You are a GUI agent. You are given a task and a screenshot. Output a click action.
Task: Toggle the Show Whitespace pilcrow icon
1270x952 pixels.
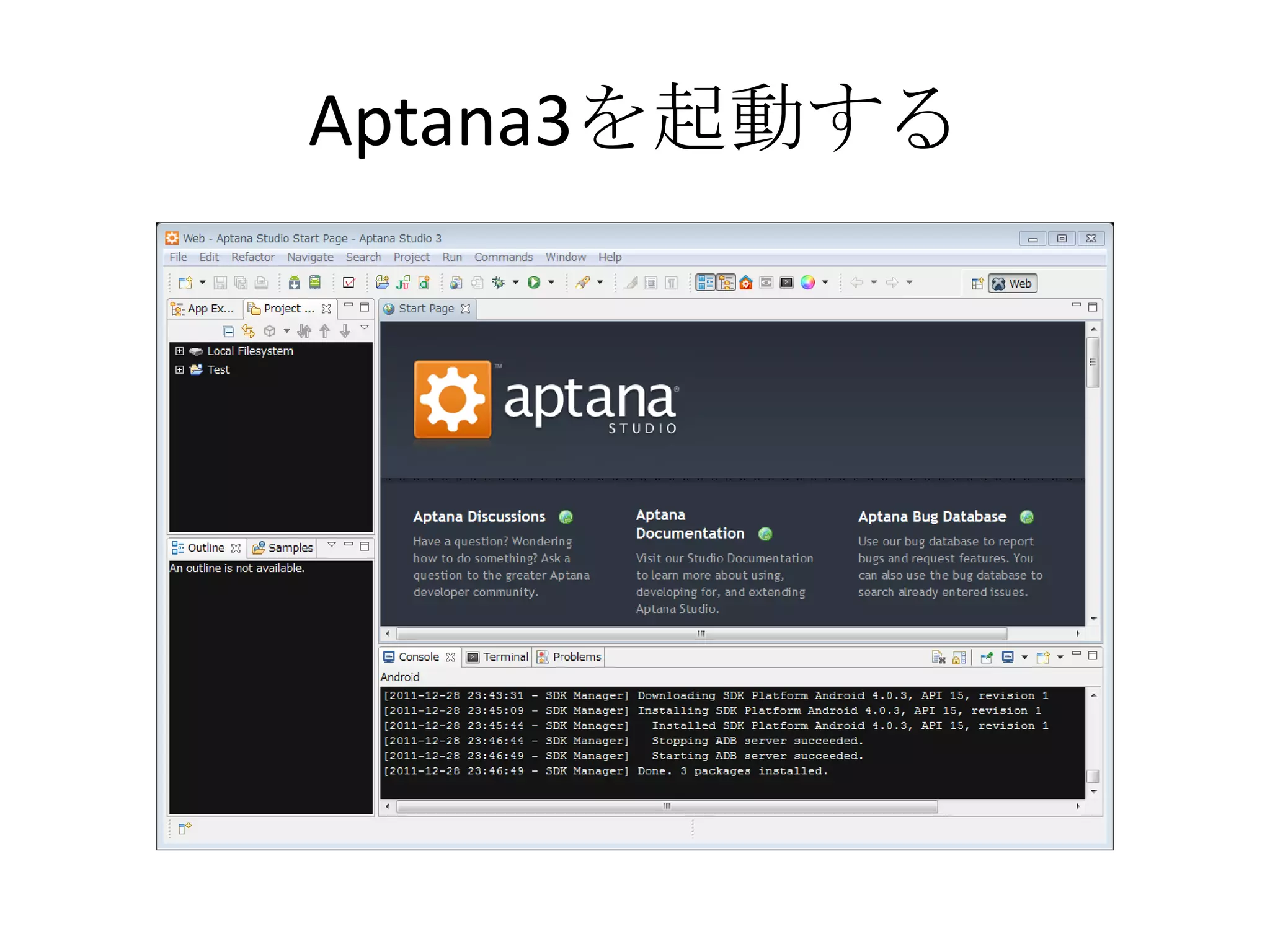pos(672,283)
